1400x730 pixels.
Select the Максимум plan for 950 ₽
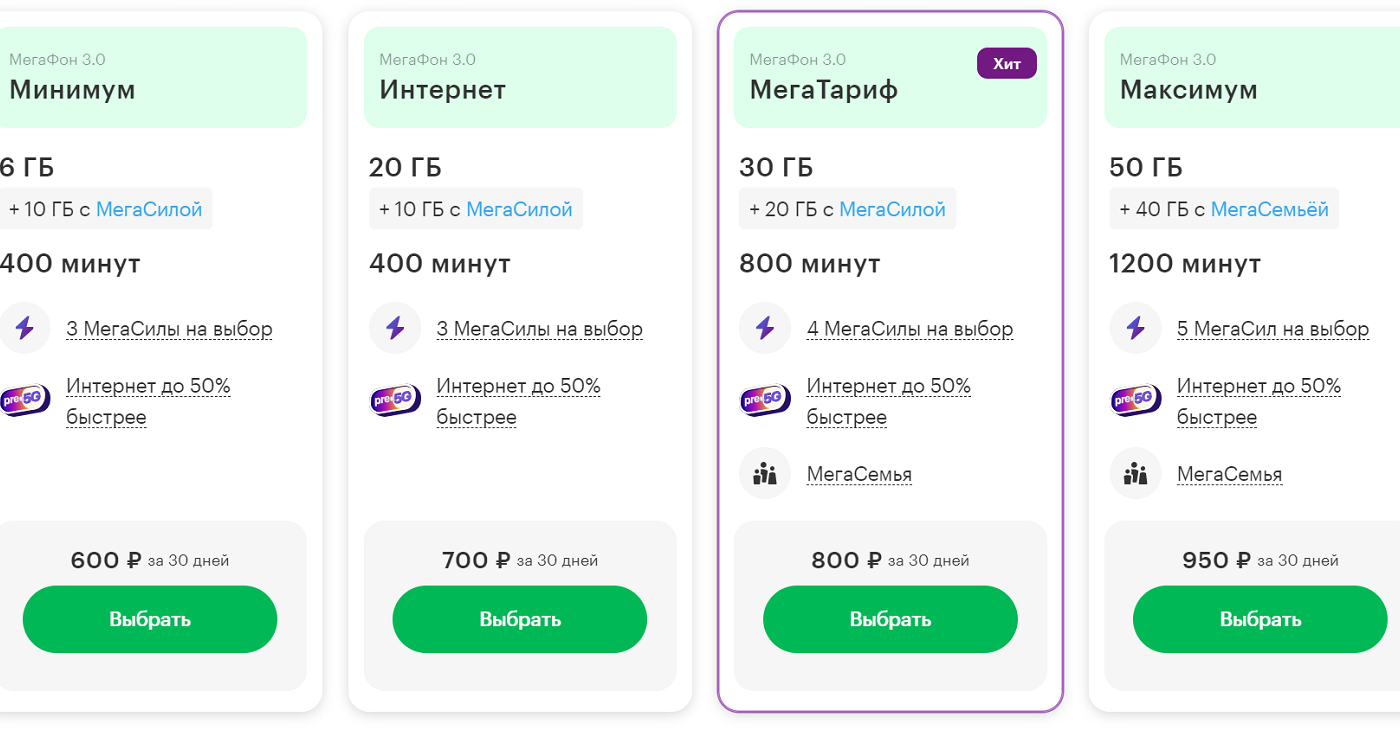pos(1260,619)
